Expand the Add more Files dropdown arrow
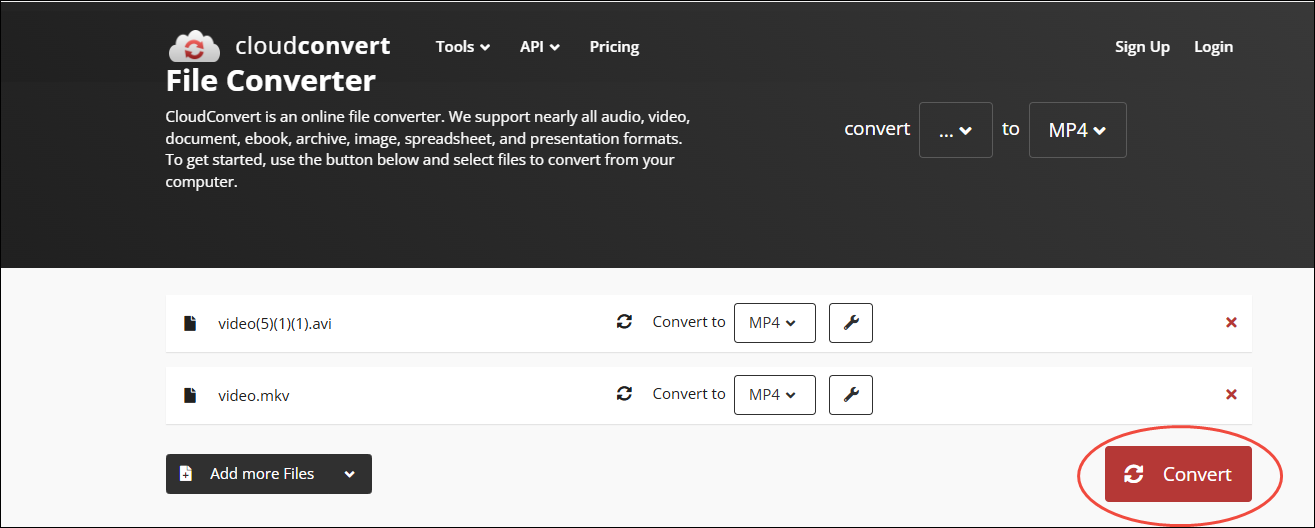The height and width of the screenshot is (528, 1315). point(349,474)
